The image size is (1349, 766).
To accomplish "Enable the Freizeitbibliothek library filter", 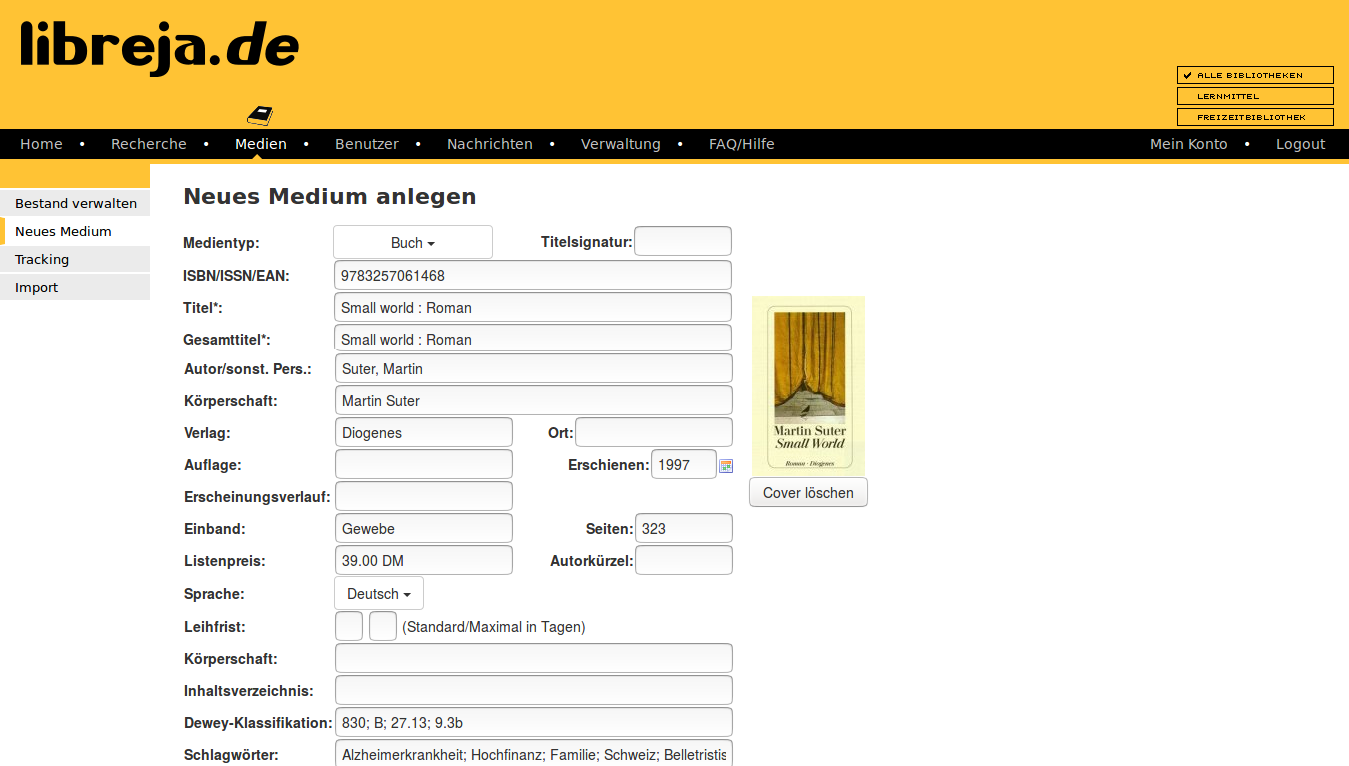I will (1254, 117).
